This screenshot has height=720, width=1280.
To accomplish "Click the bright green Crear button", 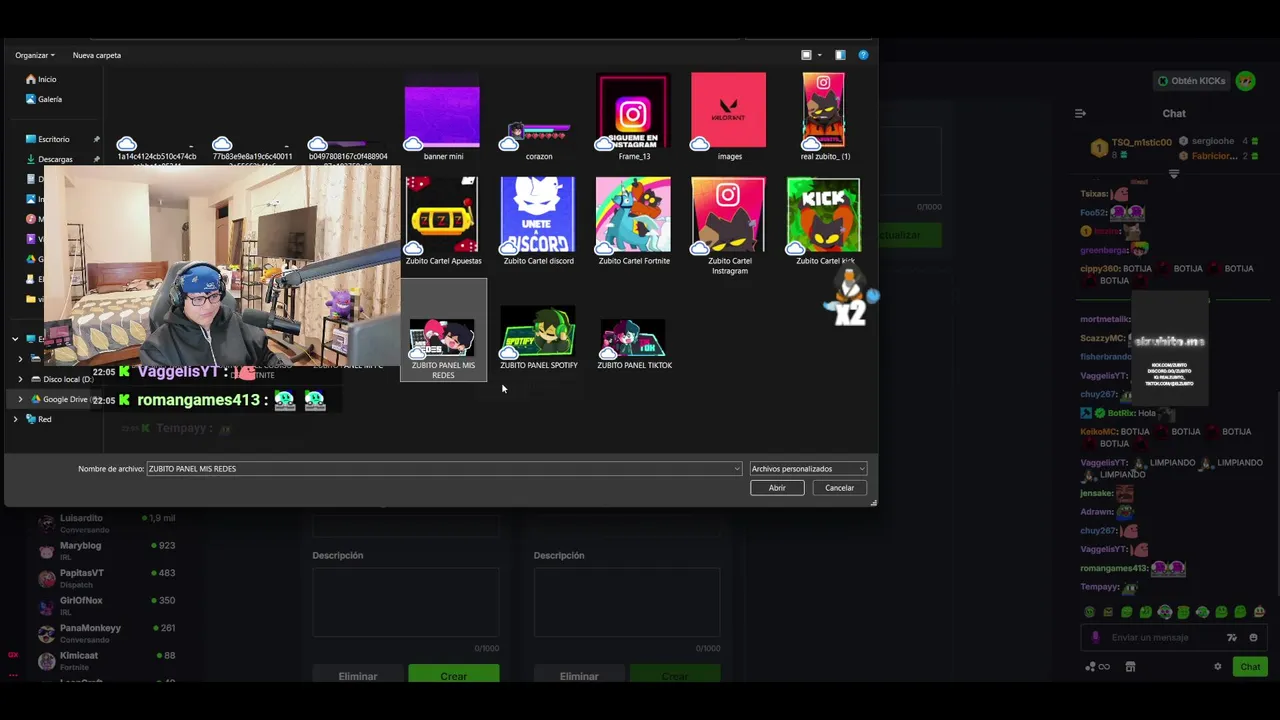I will (x=454, y=676).
